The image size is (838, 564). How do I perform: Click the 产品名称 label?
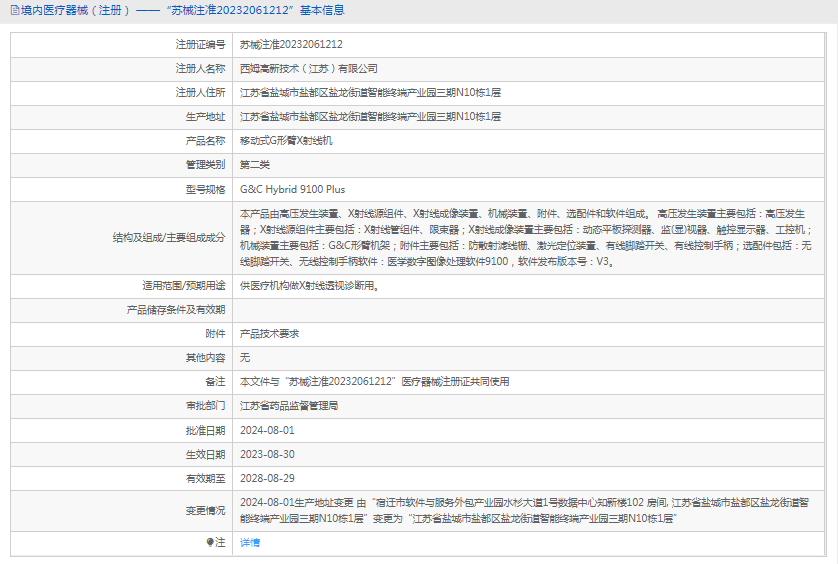[205, 141]
